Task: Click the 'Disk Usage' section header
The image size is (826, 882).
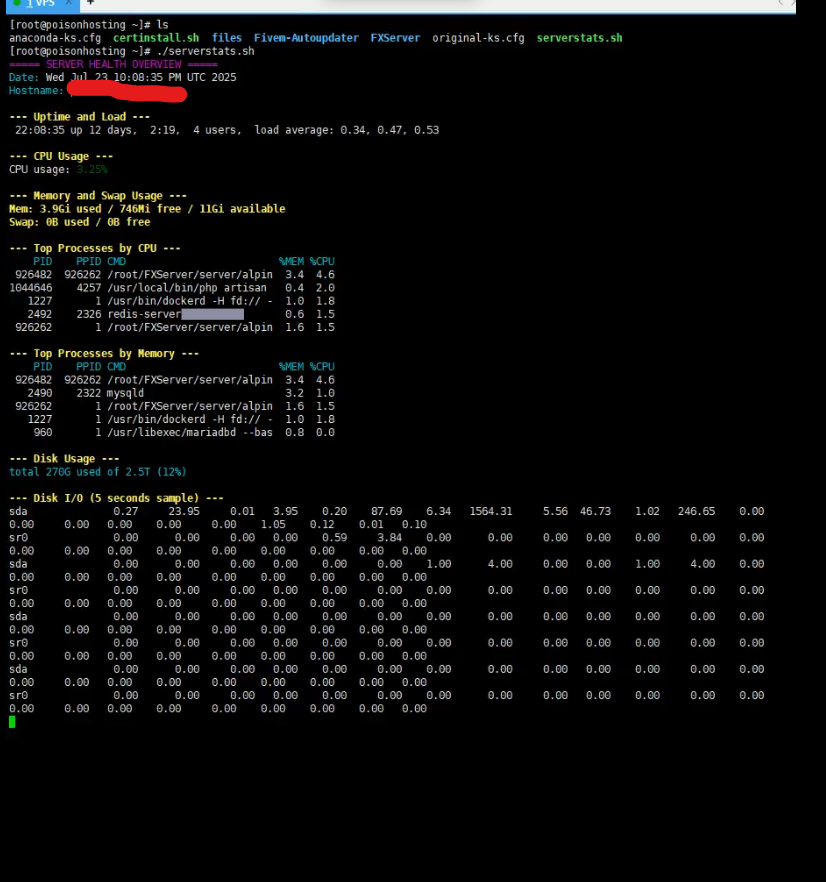Action: pos(64,458)
